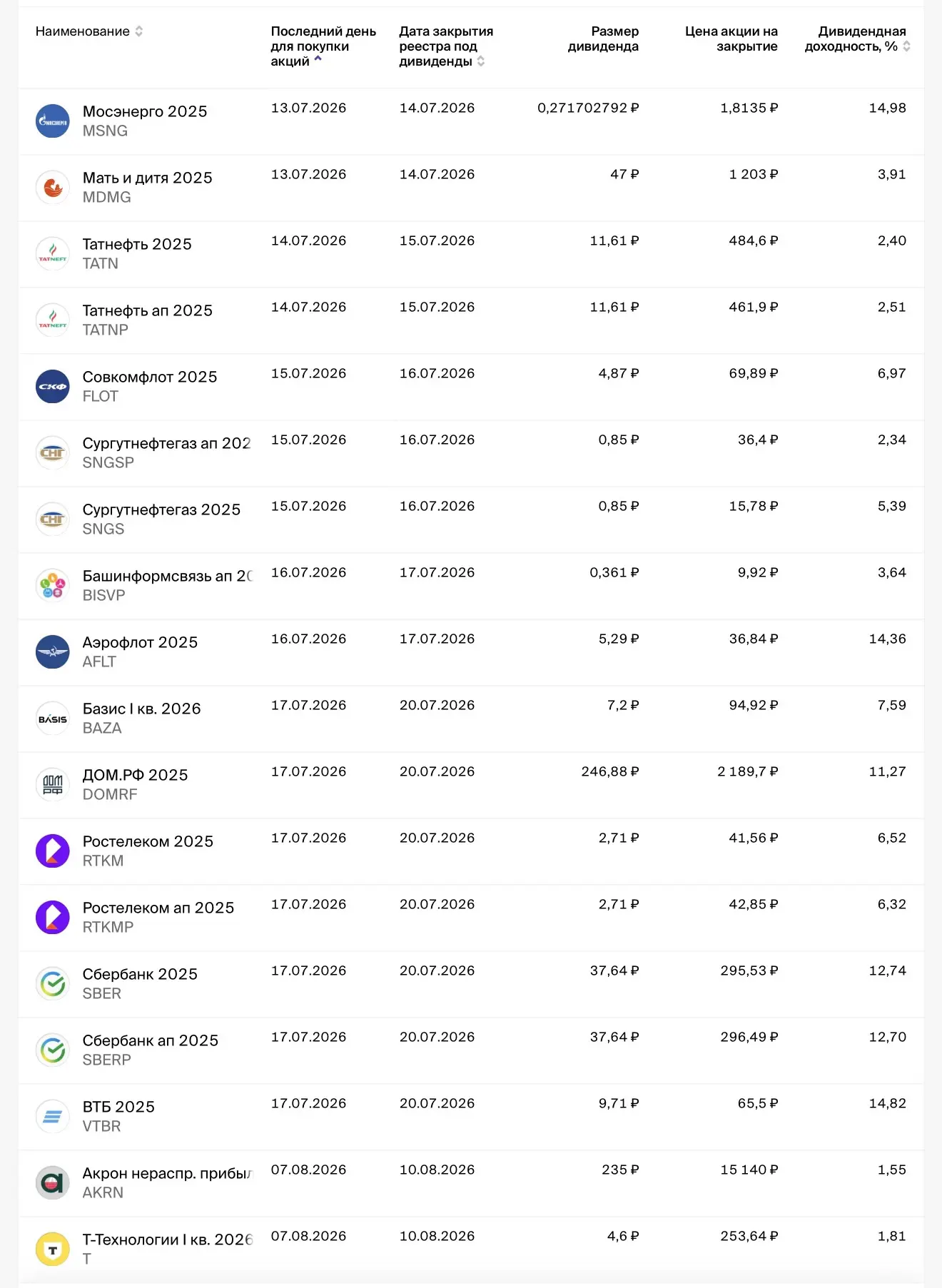The height and width of the screenshot is (1288, 942).
Task: Open the Базис I кв. 2026 entry
Action: point(142,709)
